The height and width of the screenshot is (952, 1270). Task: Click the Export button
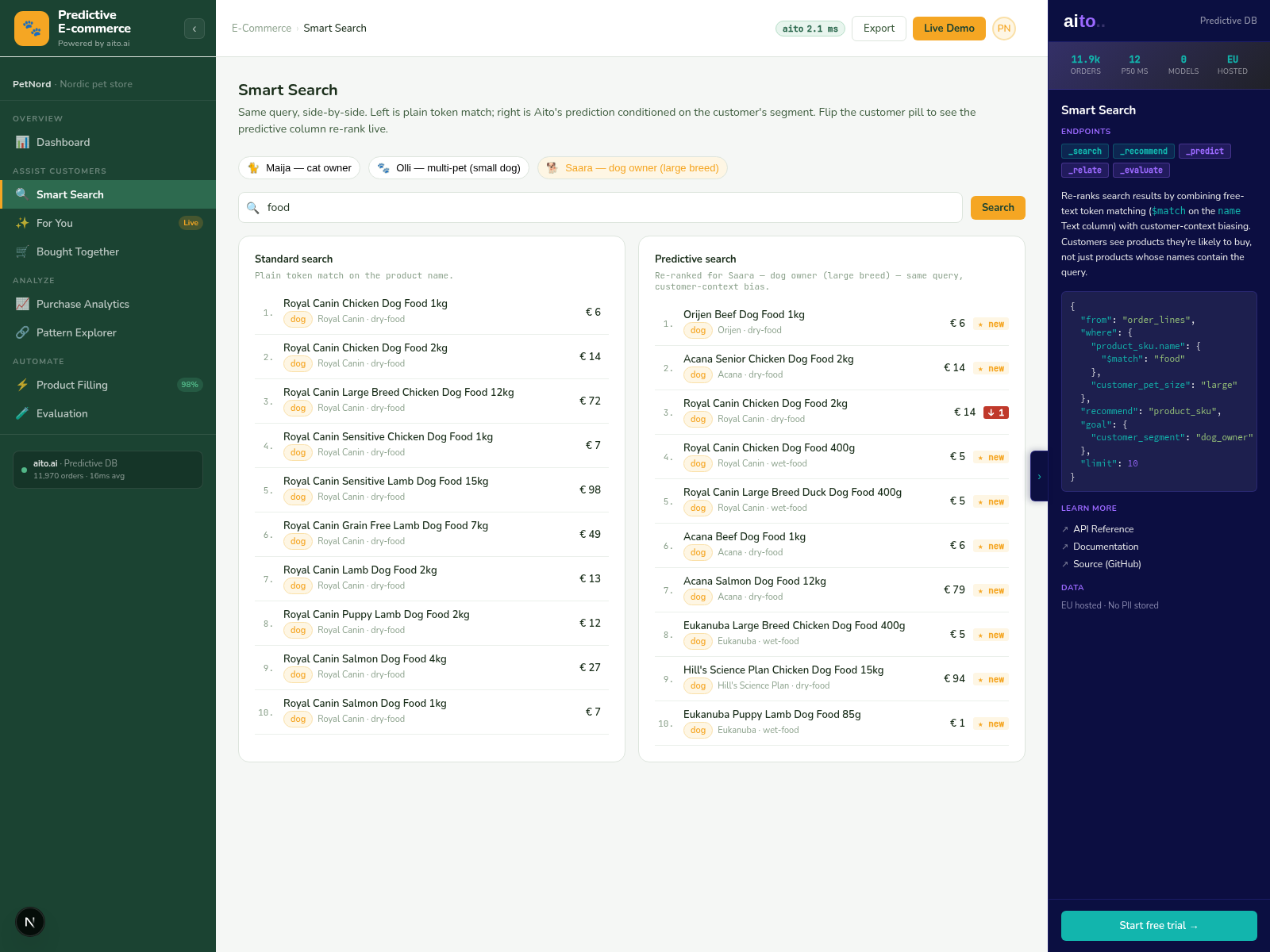click(x=879, y=29)
